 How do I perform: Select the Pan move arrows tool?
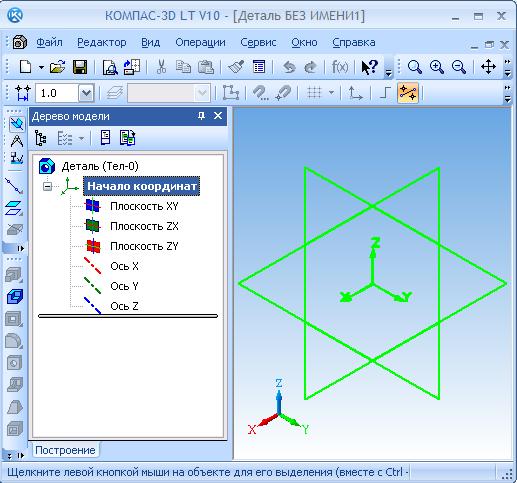click(x=488, y=67)
